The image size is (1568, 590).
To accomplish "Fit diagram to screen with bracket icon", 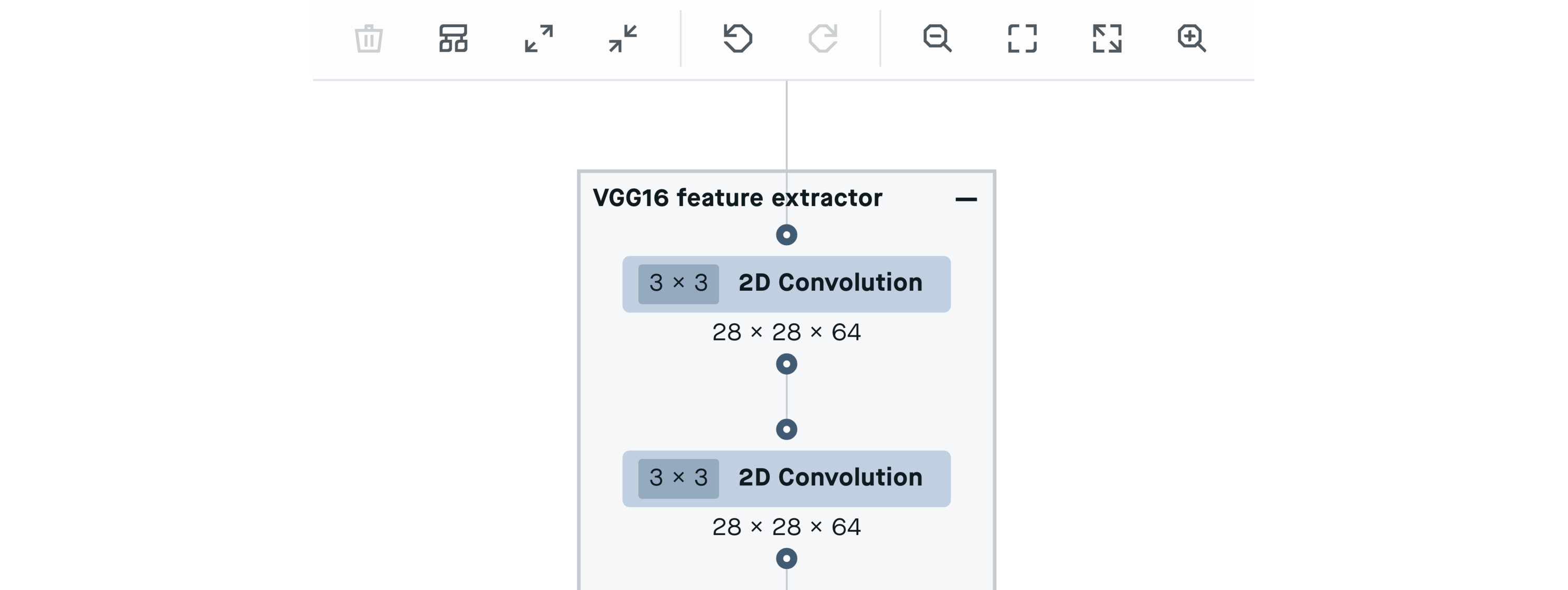I will (1022, 38).
